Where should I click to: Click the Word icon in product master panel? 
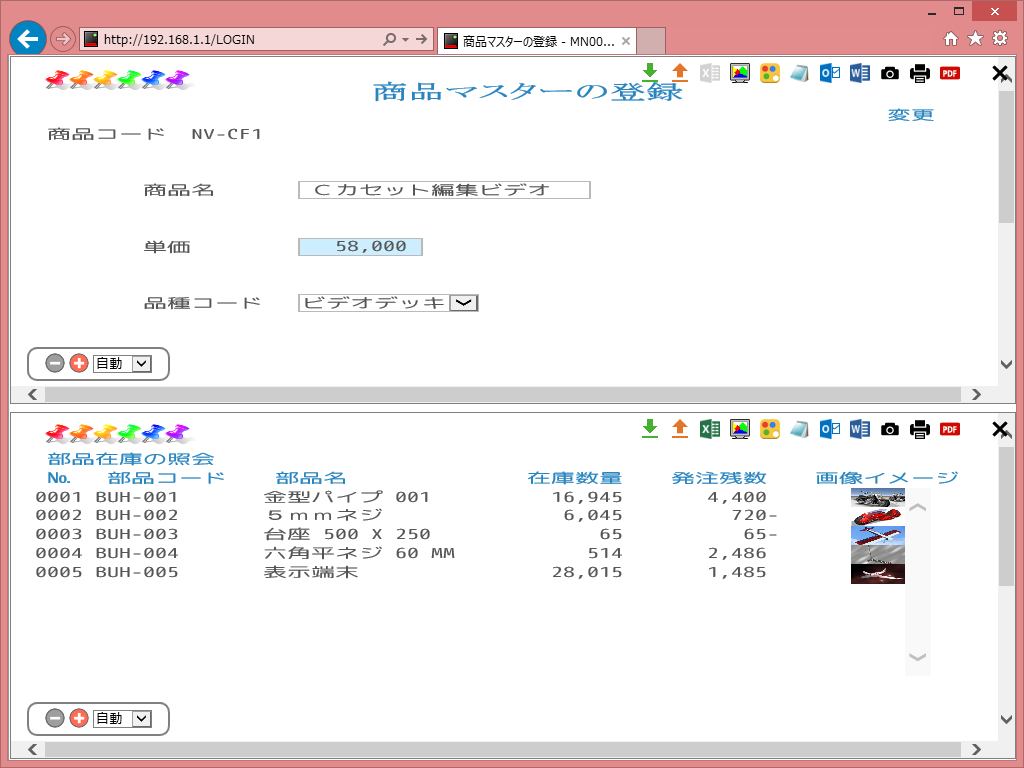pyautogui.click(x=859, y=72)
